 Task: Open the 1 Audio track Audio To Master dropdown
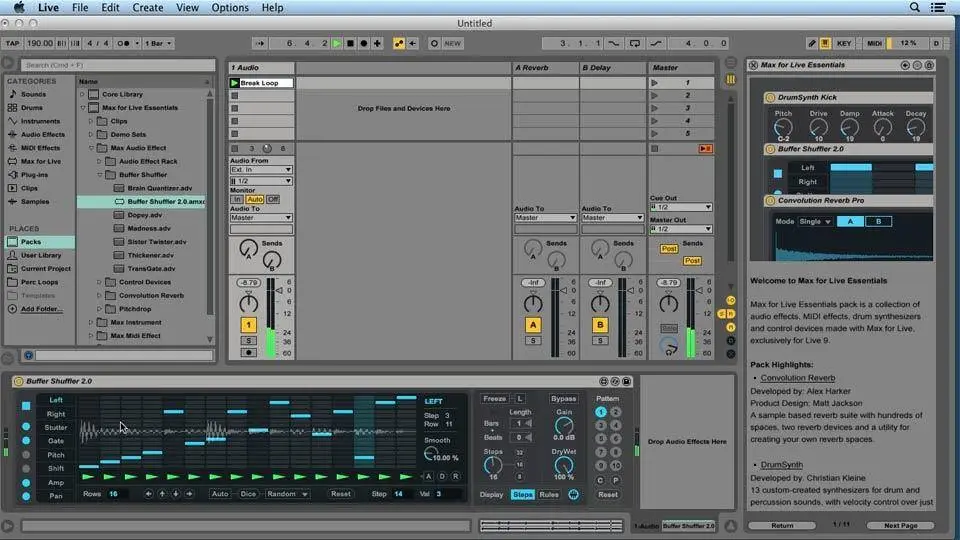261,218
